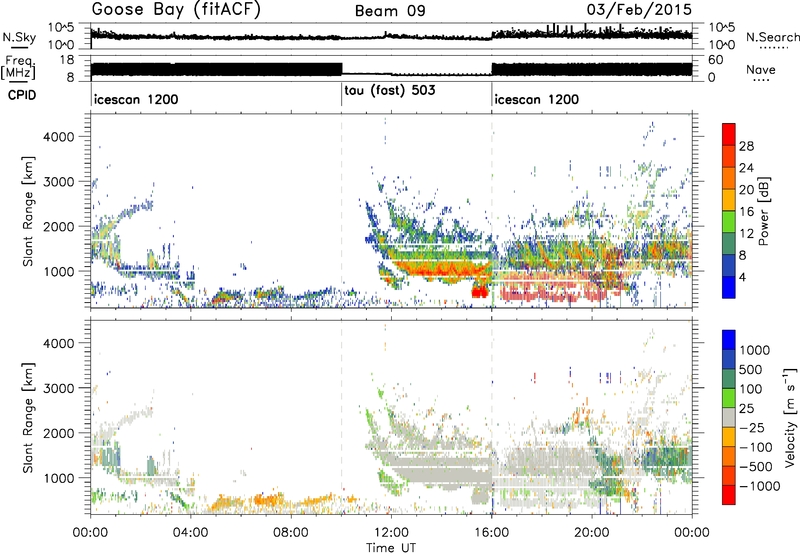The width and height of the screenshot is (800, 554).
Task: Pick the blue bottom segment of Power colorbar
Action: click(729, 287)
